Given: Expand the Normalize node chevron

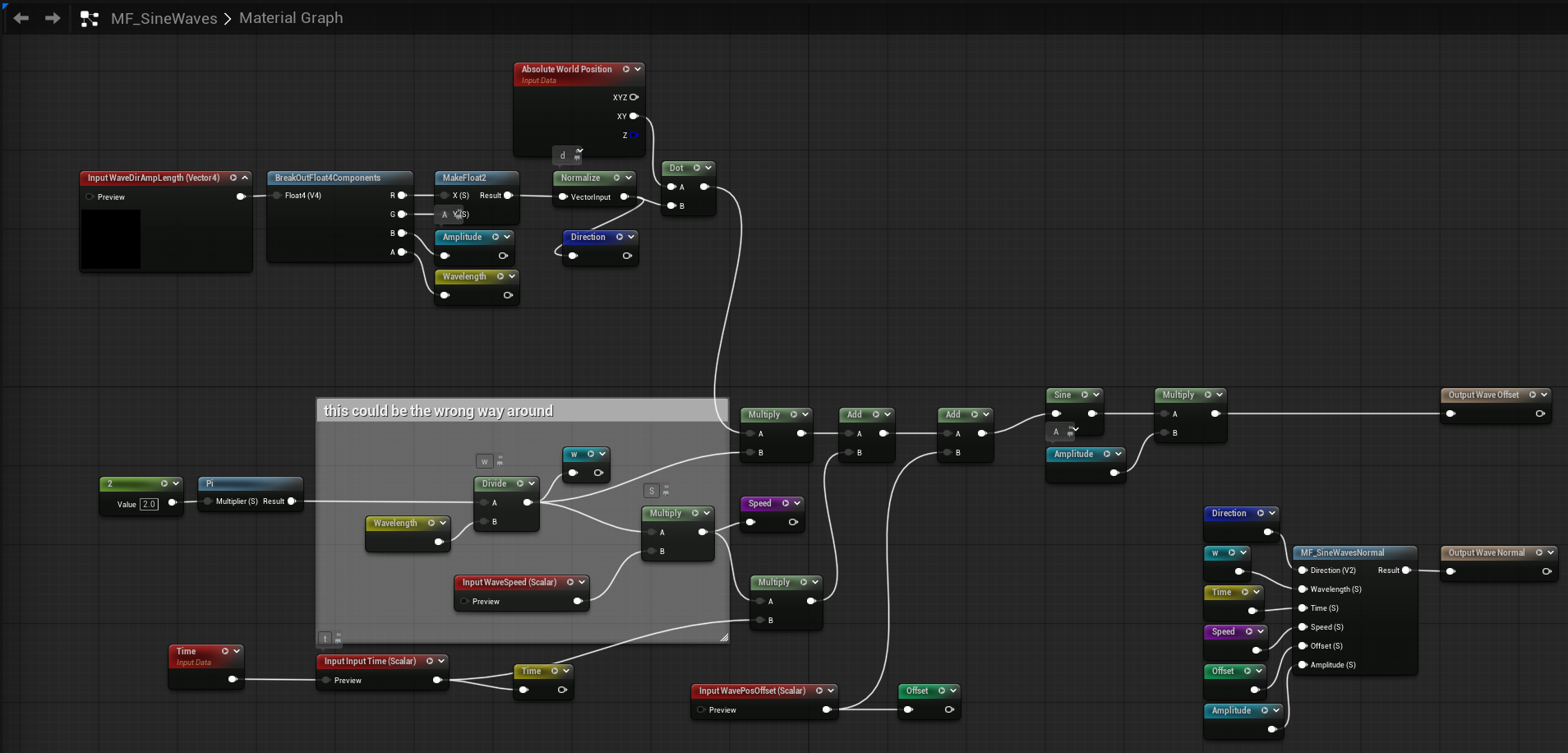Looking at the screenshot, I should (x=629, y=178).
